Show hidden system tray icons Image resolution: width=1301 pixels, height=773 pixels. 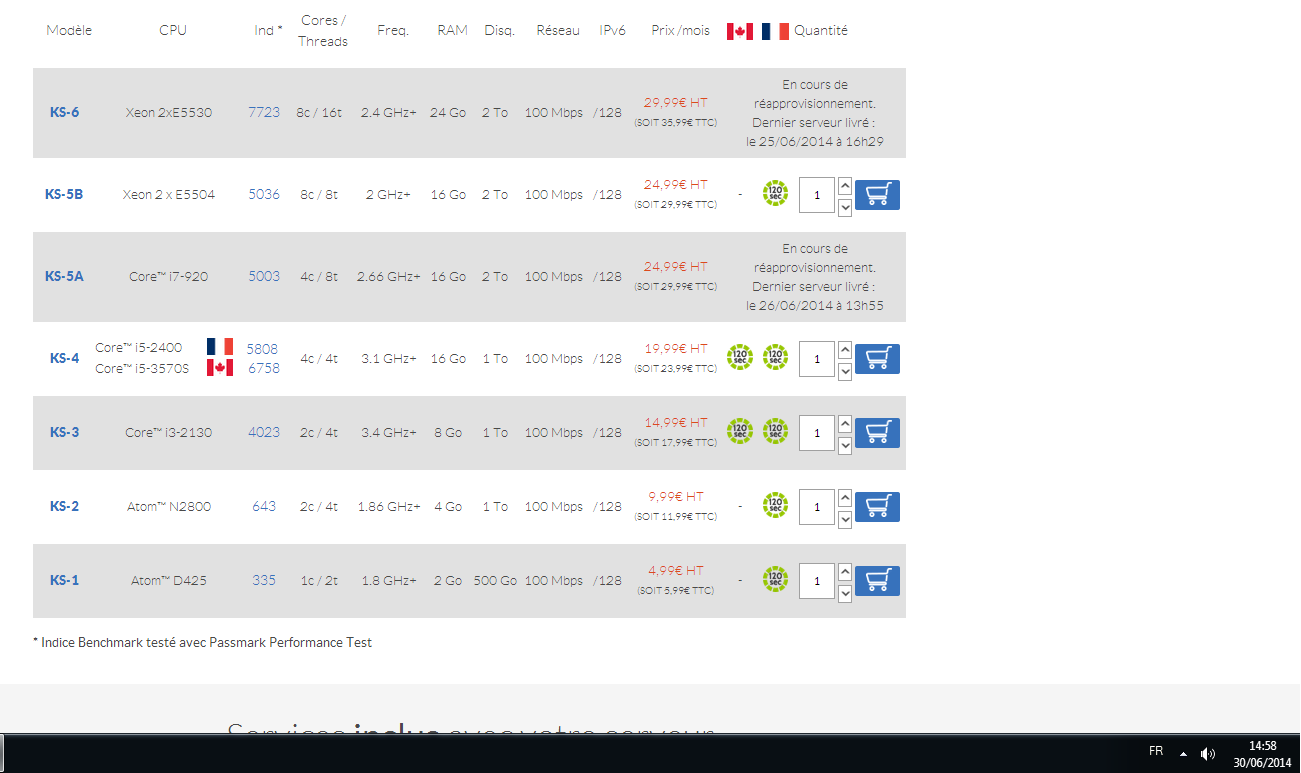1183,753
